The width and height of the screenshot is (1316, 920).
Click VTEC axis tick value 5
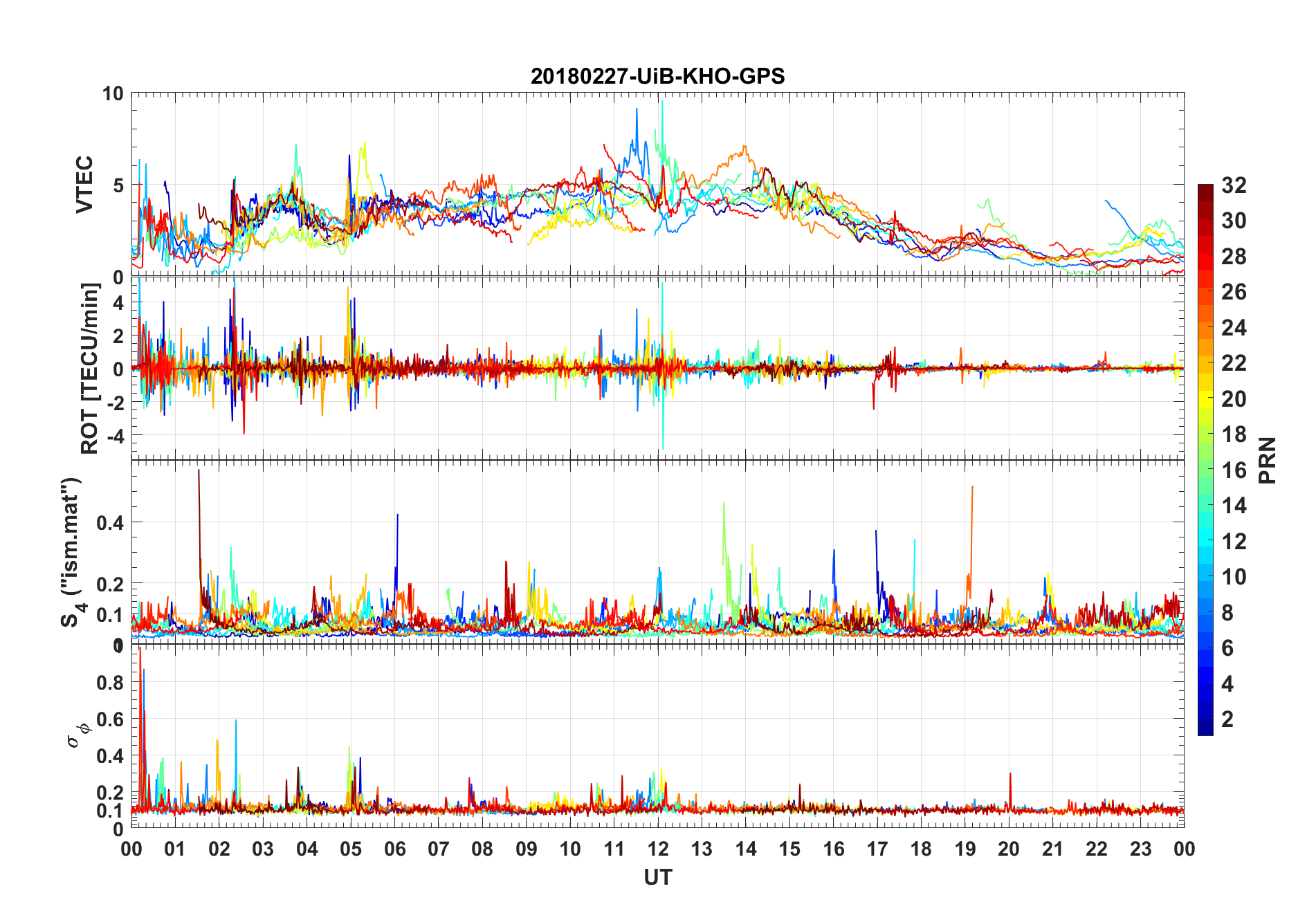(x=118, y=185)
